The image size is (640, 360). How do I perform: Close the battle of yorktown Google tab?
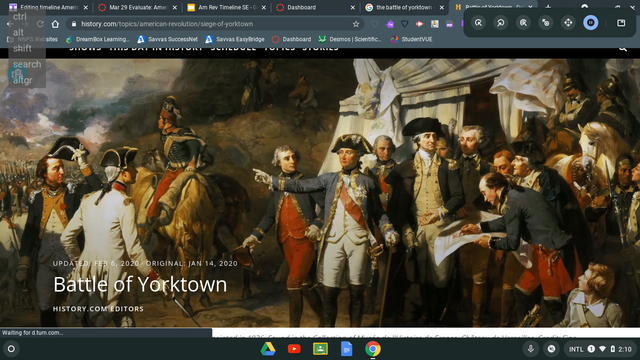coord(442,7)
